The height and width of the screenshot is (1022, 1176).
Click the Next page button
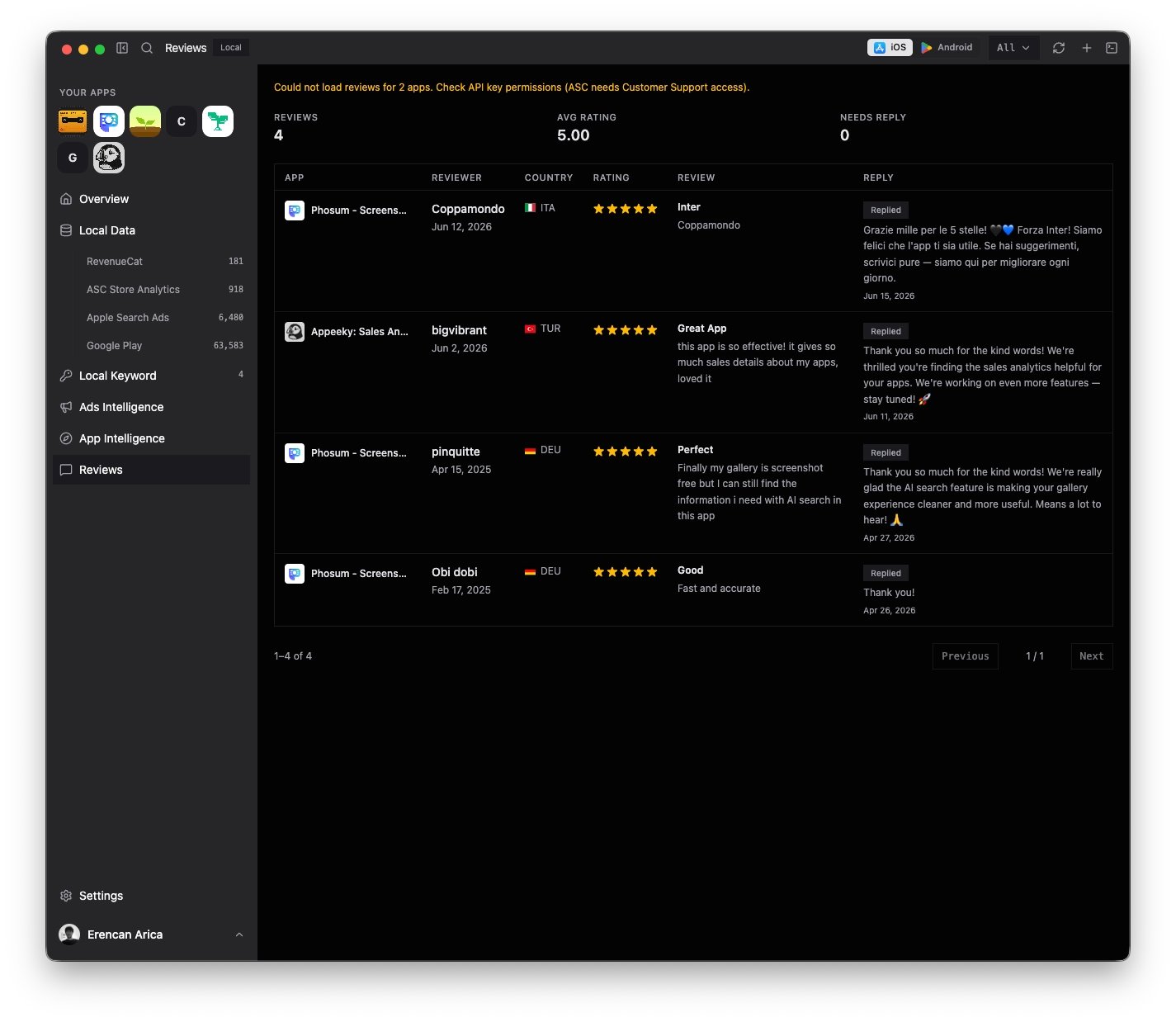pyautogui.click(x=1091, y=656)
